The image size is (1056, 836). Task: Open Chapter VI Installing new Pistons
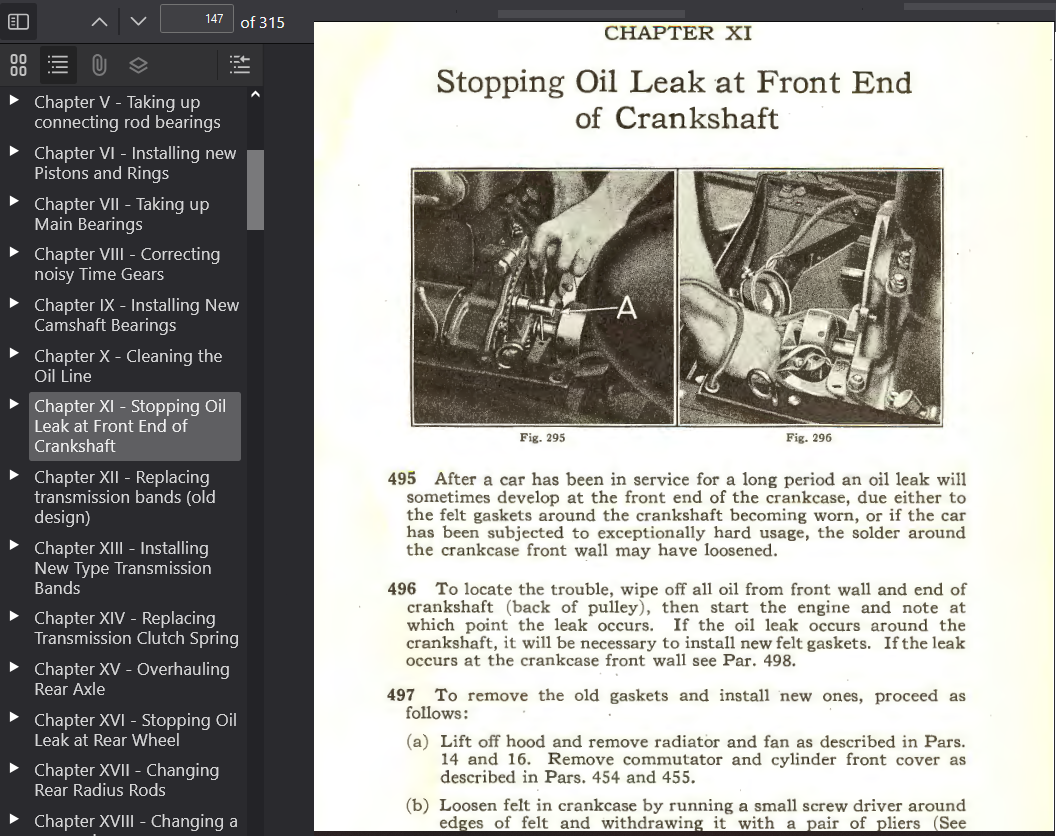point(135,163)
